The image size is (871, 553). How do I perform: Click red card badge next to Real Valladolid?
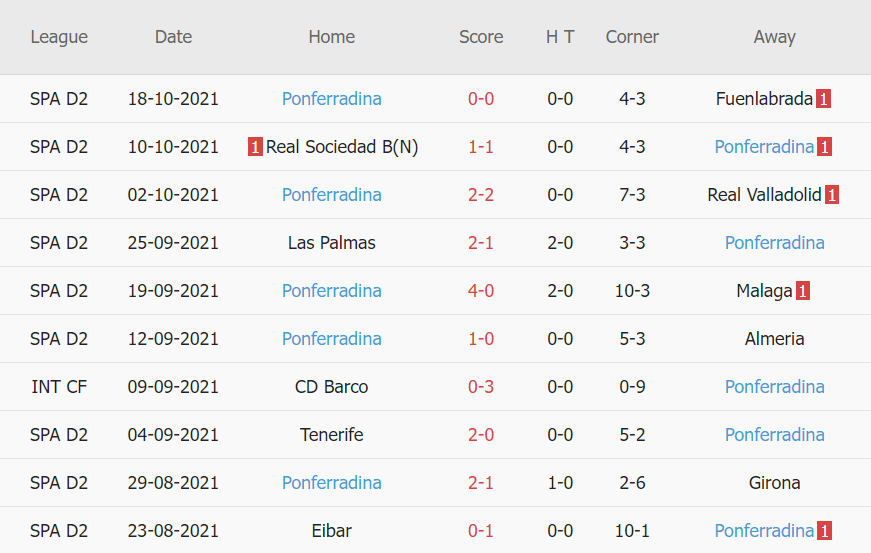click(x=831, y=195)
